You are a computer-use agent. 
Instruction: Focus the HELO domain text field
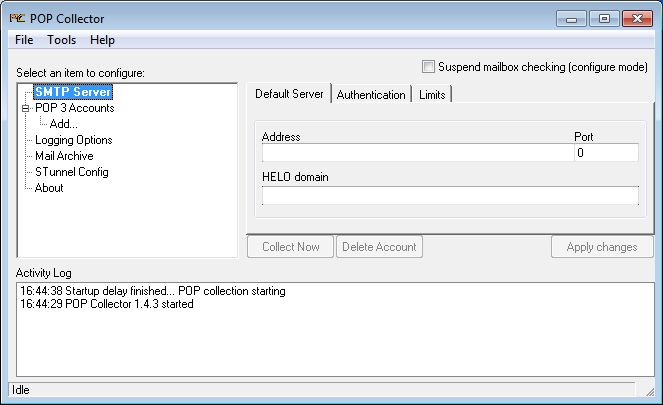(449, 195)
